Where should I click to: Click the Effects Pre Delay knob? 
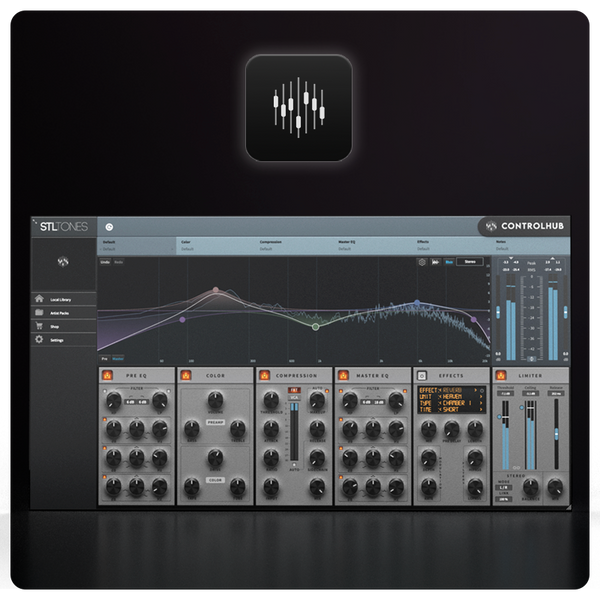452,429
